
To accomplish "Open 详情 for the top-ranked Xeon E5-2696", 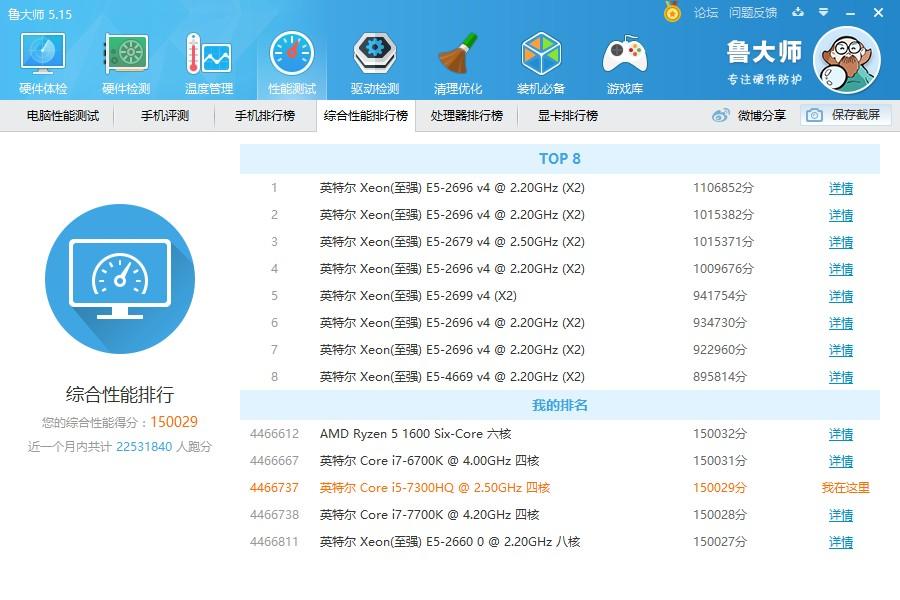I will coord(840,187).
